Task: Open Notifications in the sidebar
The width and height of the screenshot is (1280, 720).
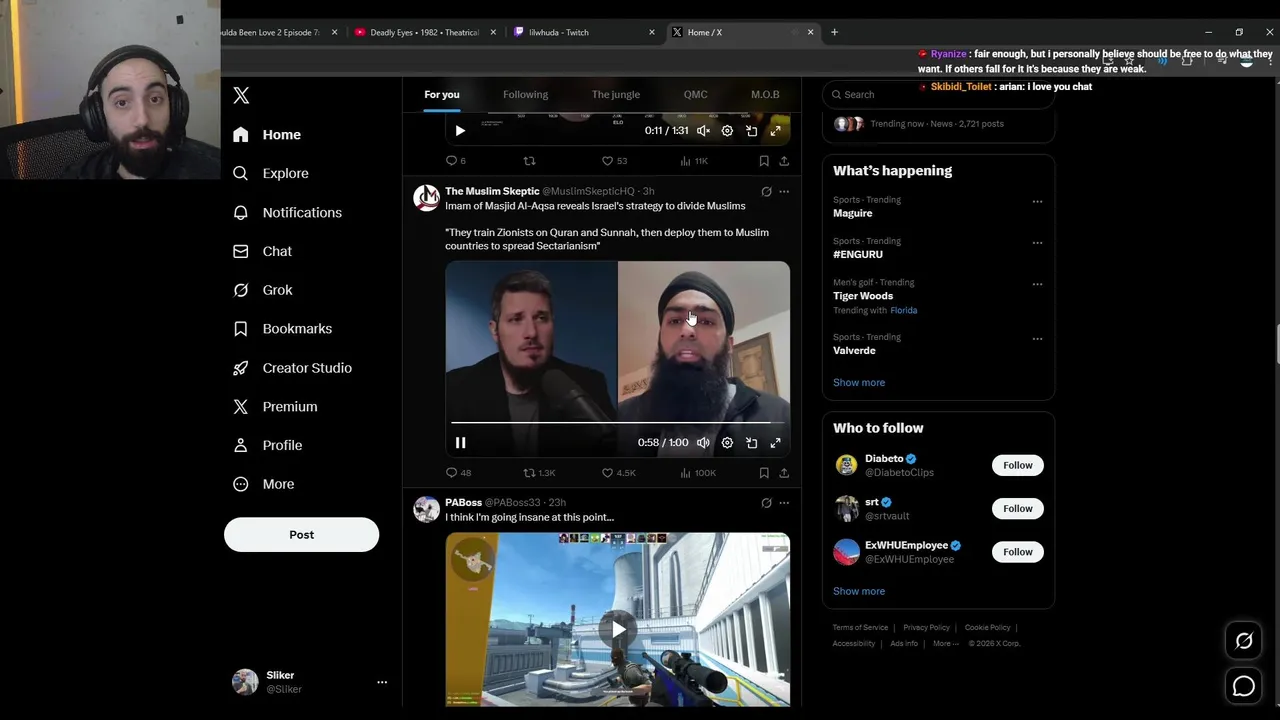Action: click(x=287, y=212)
